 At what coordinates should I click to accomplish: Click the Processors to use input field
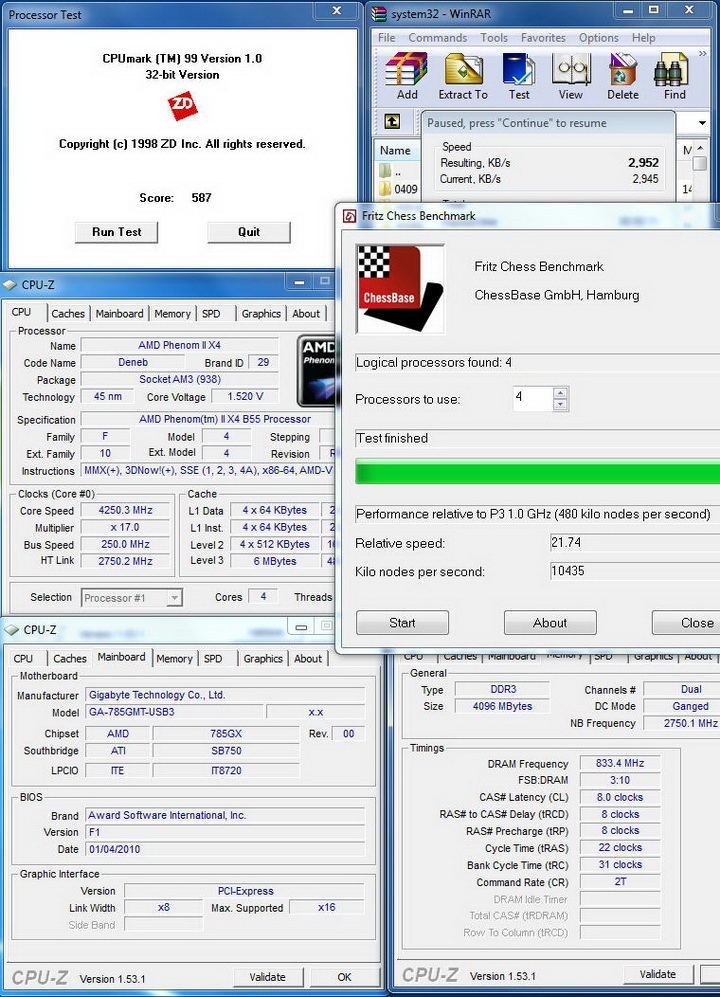[533, 399]
